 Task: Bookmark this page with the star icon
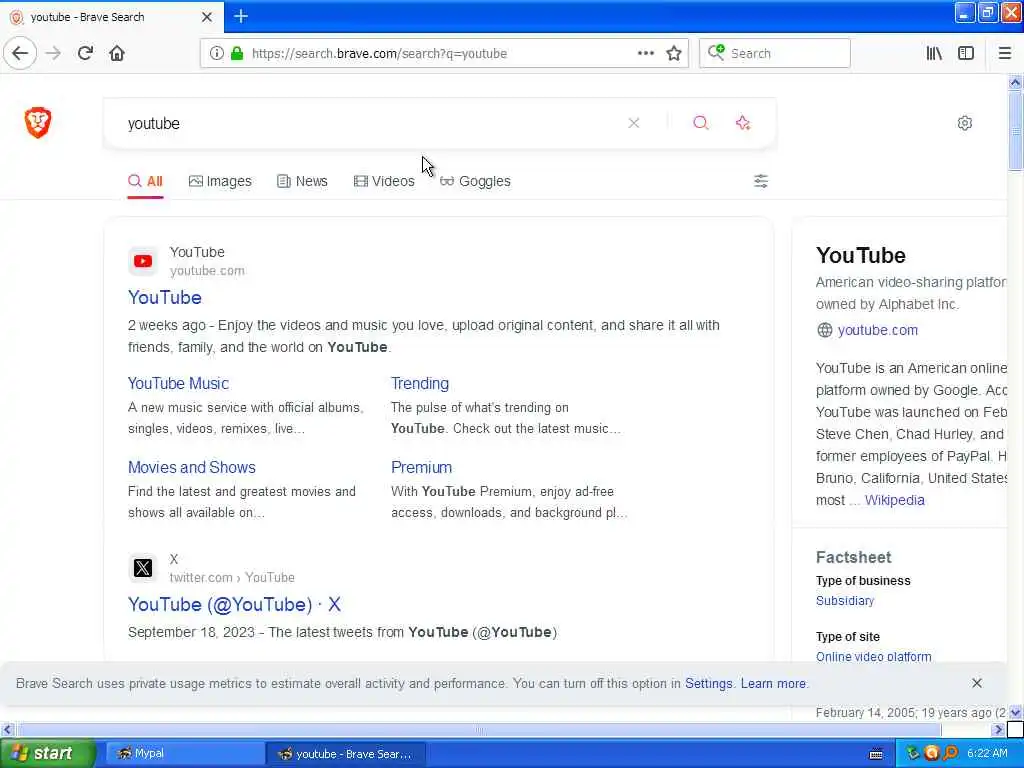point(674,53)
